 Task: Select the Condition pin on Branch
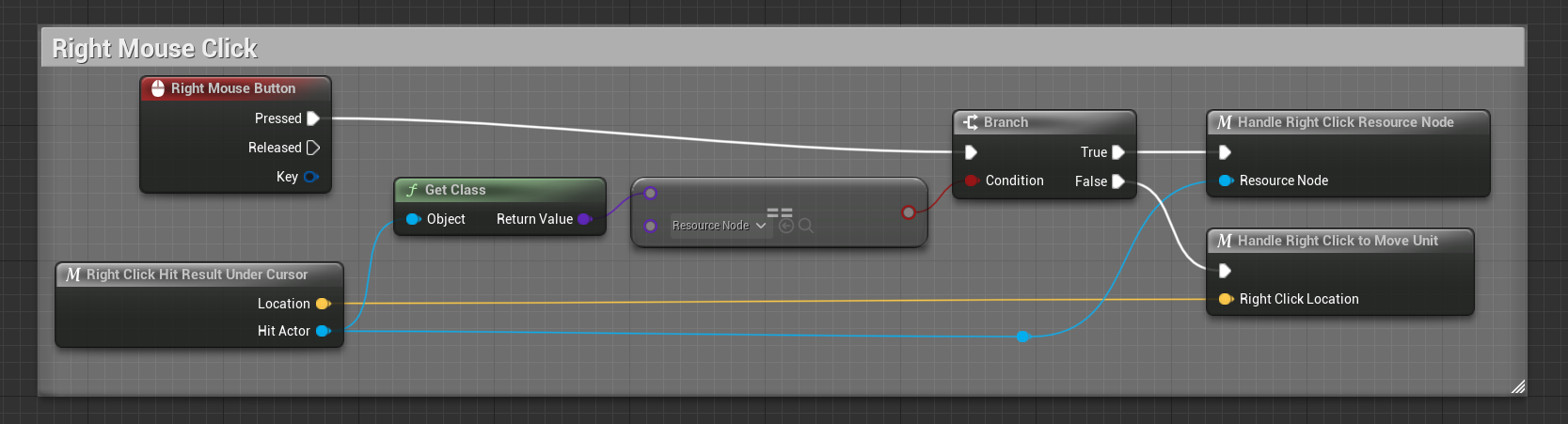971,181
